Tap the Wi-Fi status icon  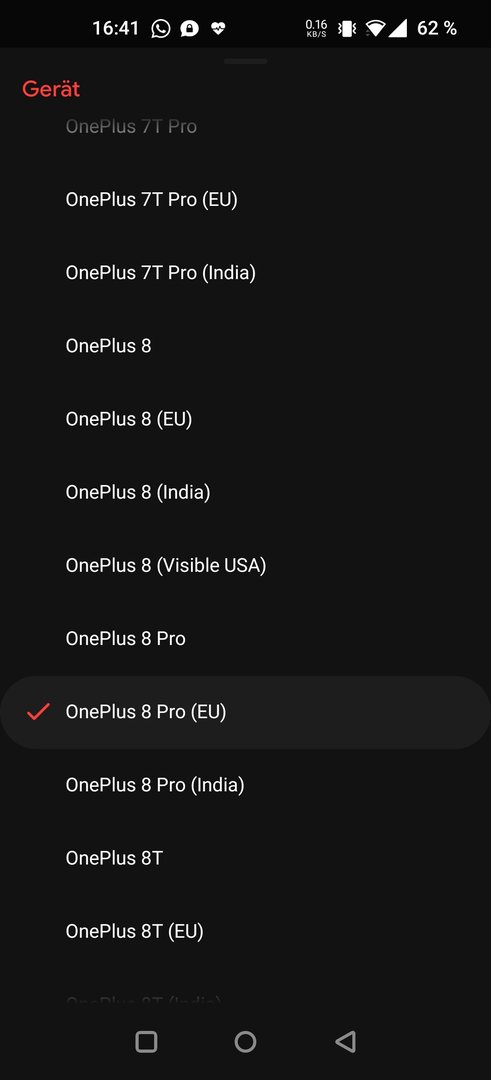375,28
